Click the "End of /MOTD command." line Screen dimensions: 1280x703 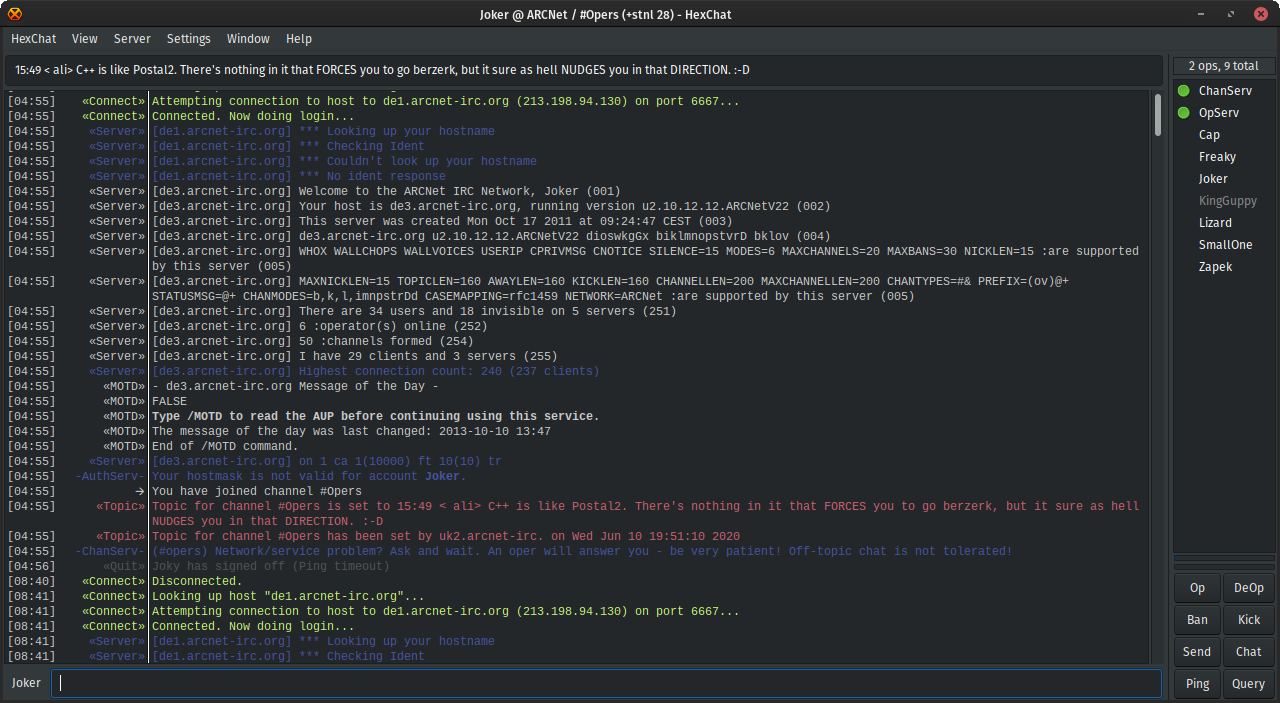(225, 446)
